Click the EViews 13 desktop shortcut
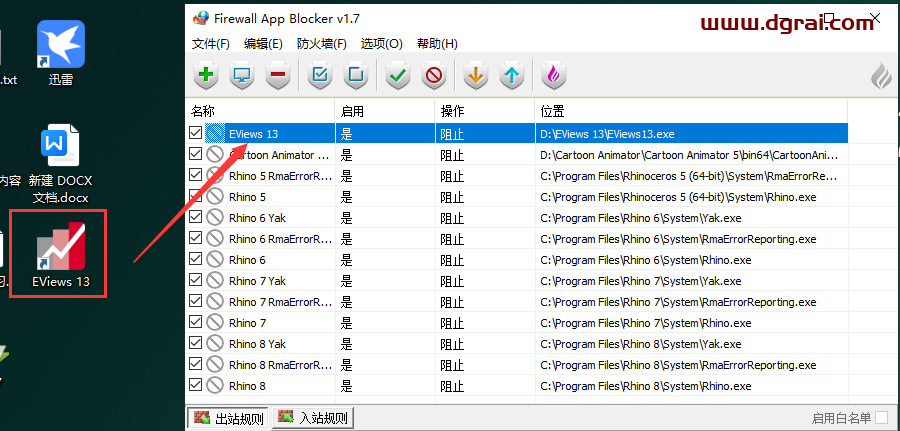This screenshot has width=900, height=431. [61, 254]
